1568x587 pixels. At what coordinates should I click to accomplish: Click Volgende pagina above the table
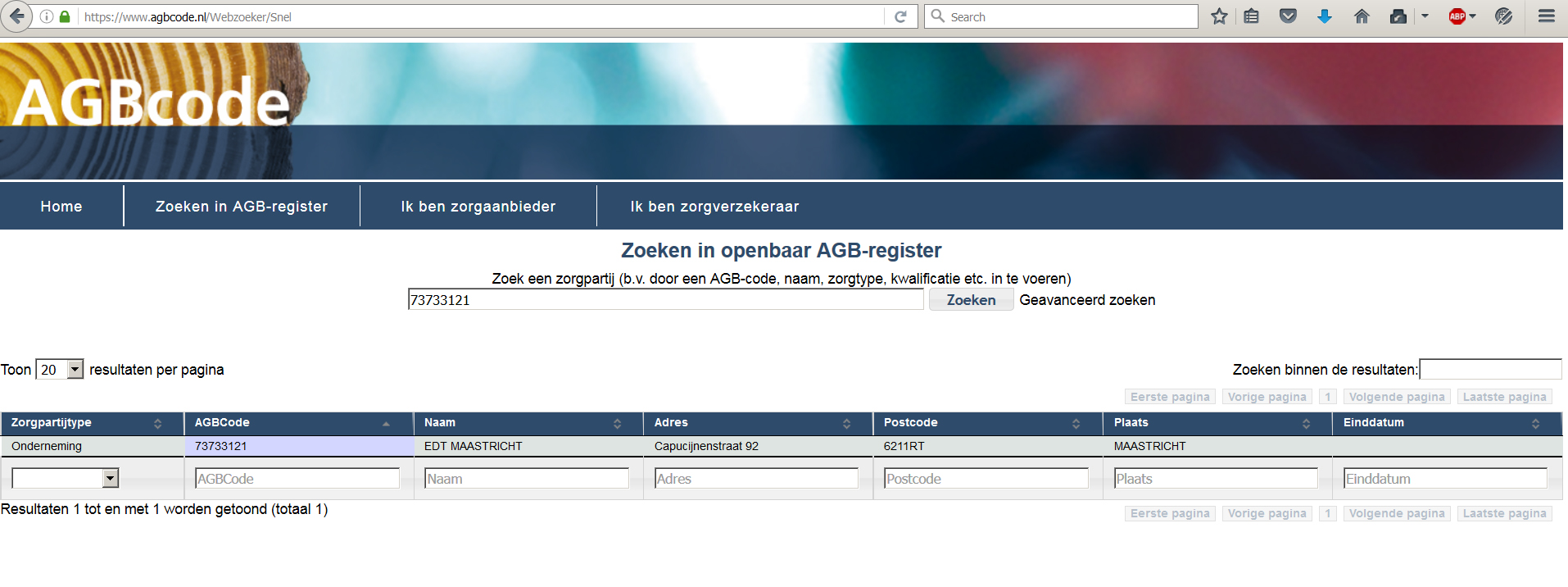click(1397, 397)
